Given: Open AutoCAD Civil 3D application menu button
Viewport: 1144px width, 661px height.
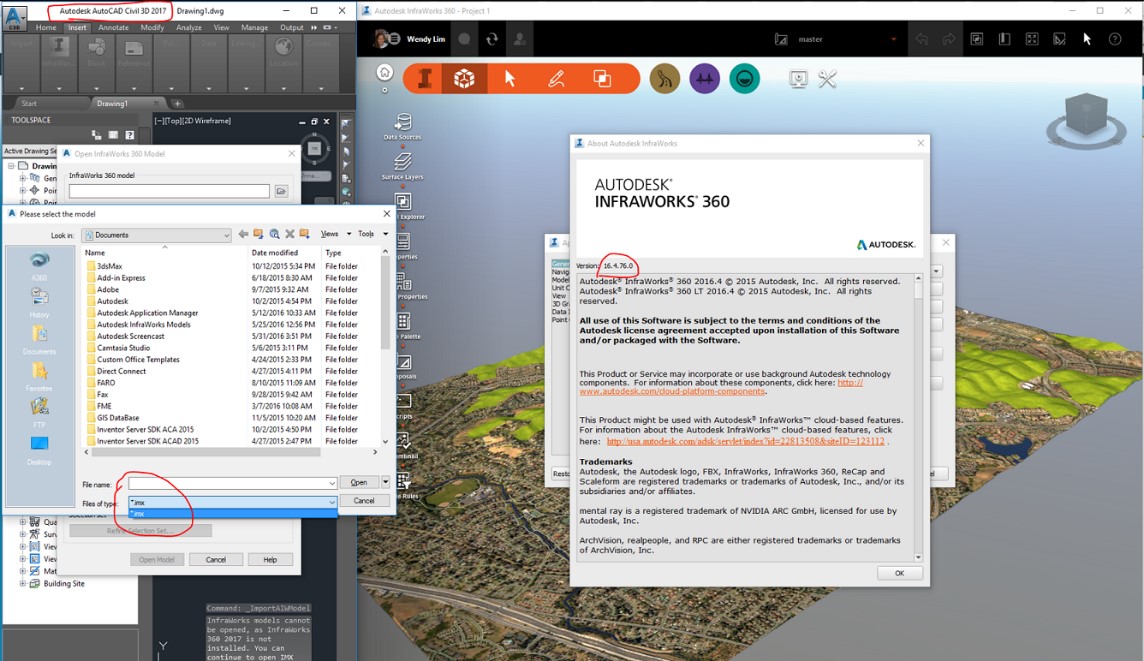Looking at the screenshot, I should [x=15, y=16].
